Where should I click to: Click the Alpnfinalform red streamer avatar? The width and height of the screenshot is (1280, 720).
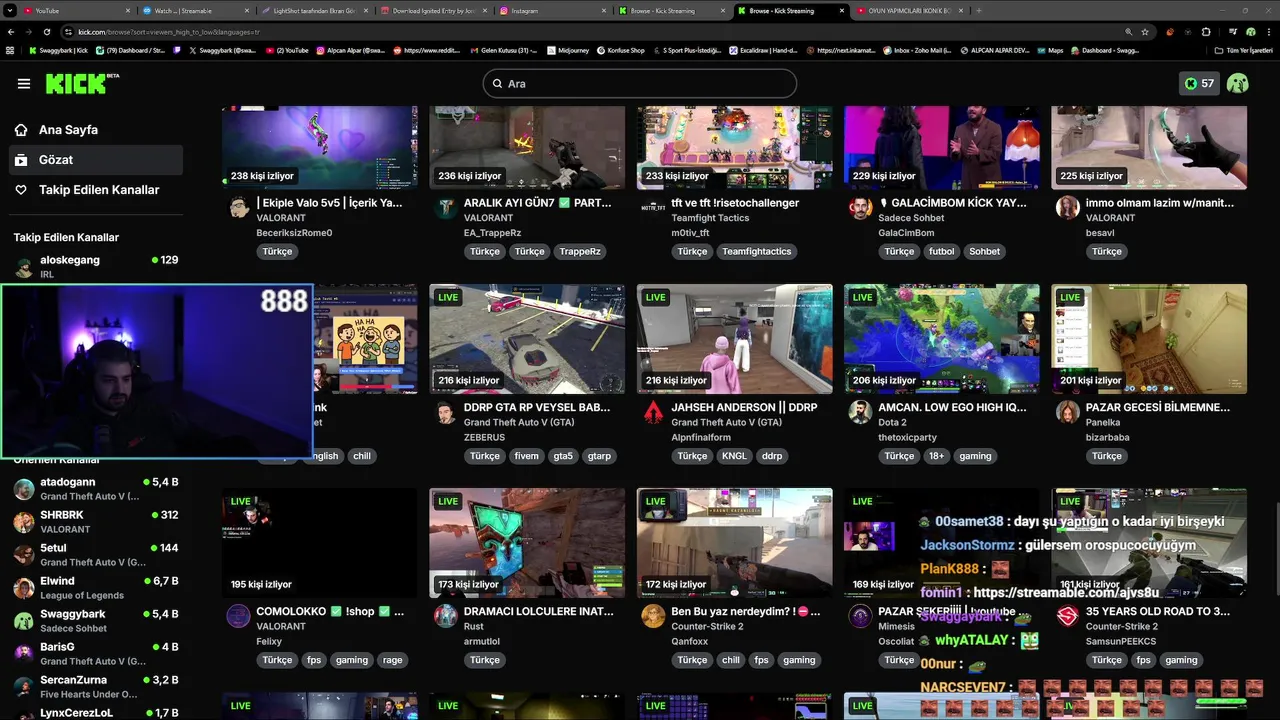pyautogui.click(x=653, y=413)
